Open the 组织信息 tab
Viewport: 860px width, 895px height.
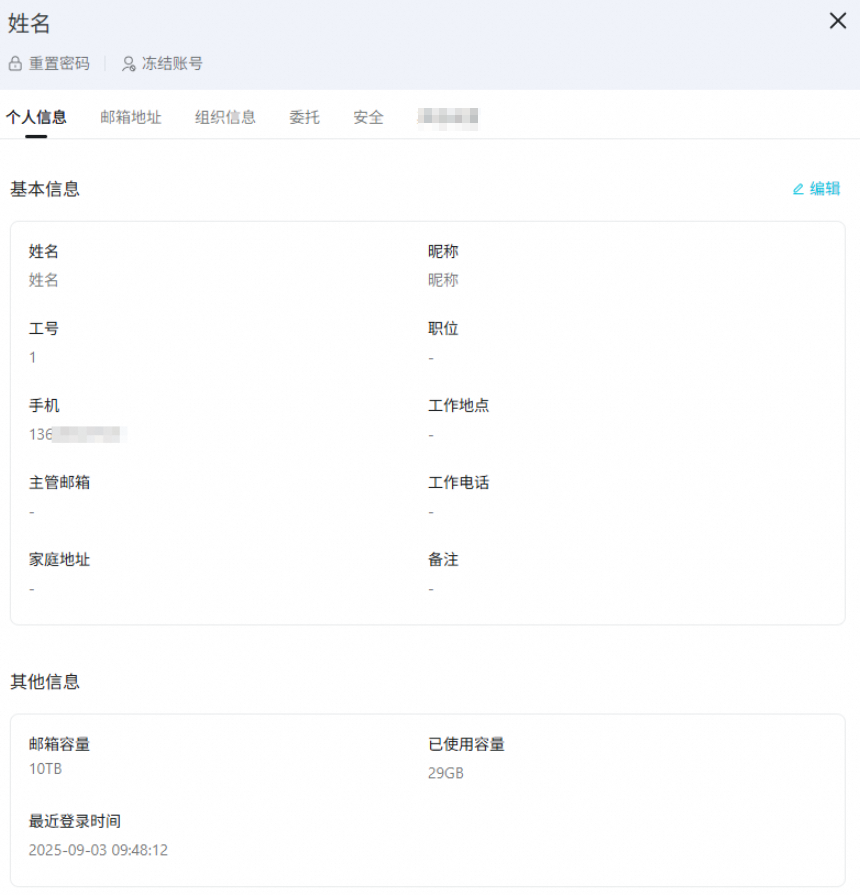pos(225,118)
